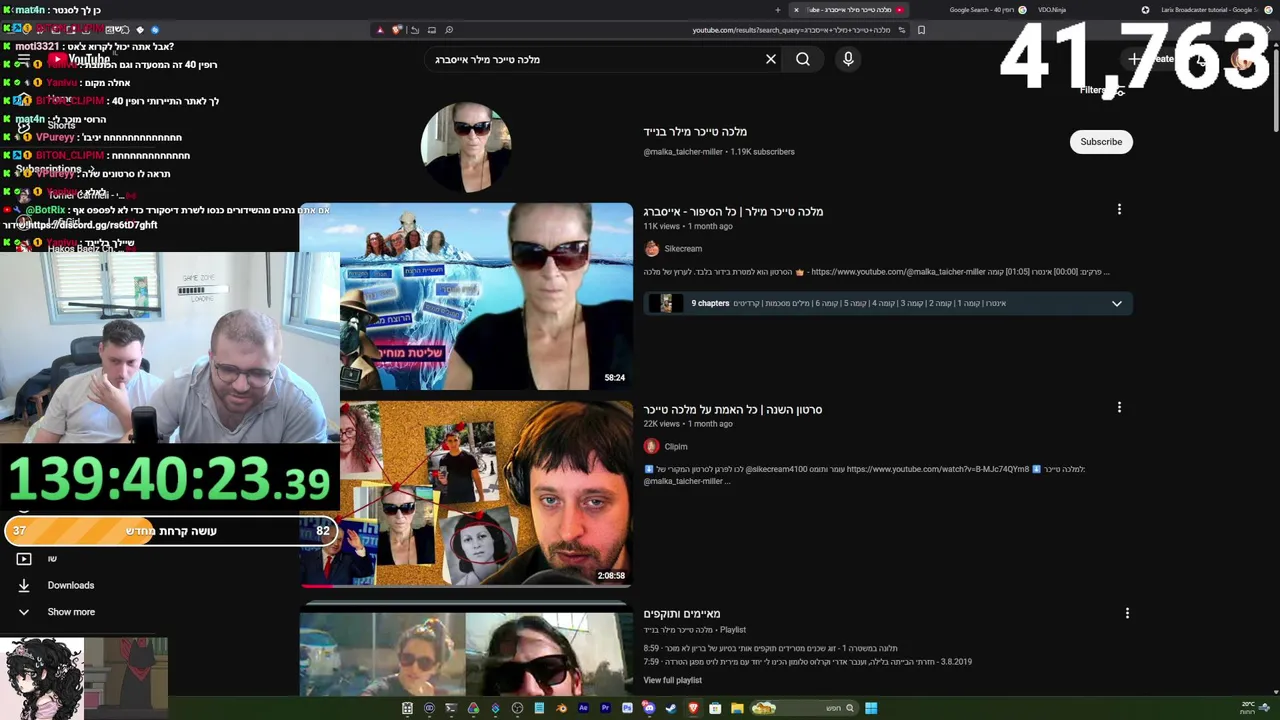Screen dimensions: 1280x720
Task: Open Discord from the taskbar
Action: (x=649, y=708)
